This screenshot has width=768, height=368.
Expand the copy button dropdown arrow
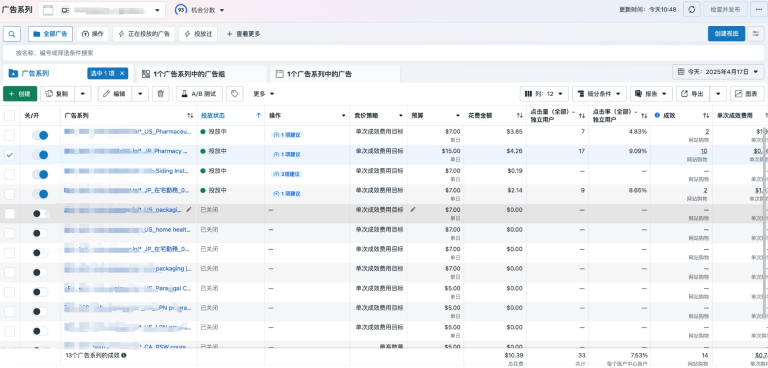pyautogui.click(x=82, y=94)
